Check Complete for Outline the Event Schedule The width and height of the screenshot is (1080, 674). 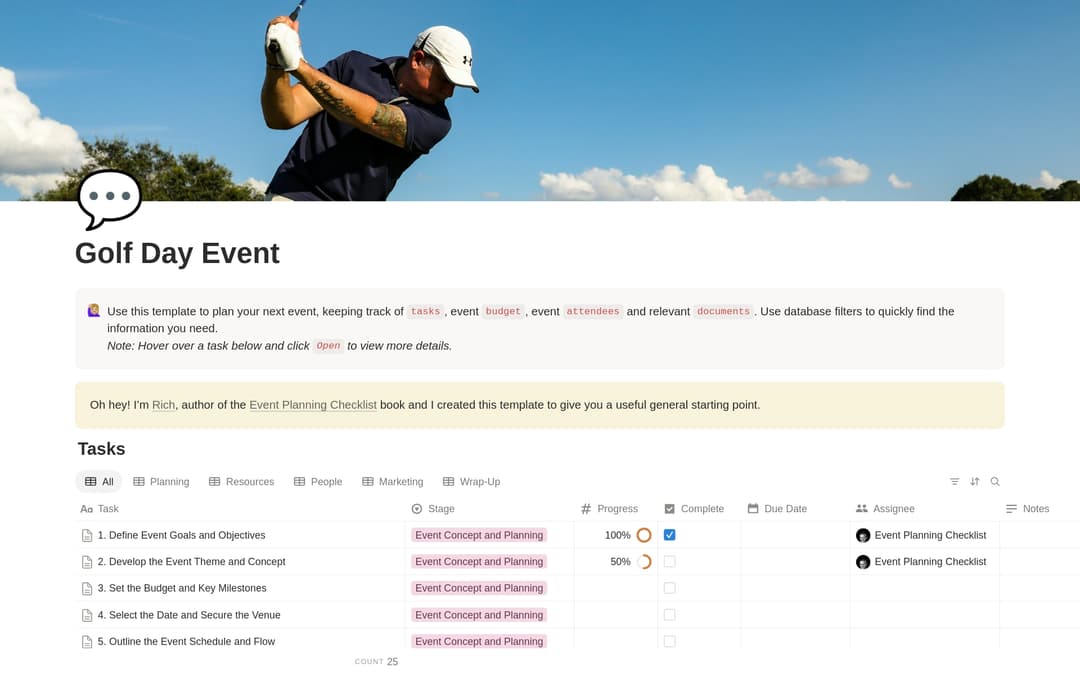coord(669,642)
